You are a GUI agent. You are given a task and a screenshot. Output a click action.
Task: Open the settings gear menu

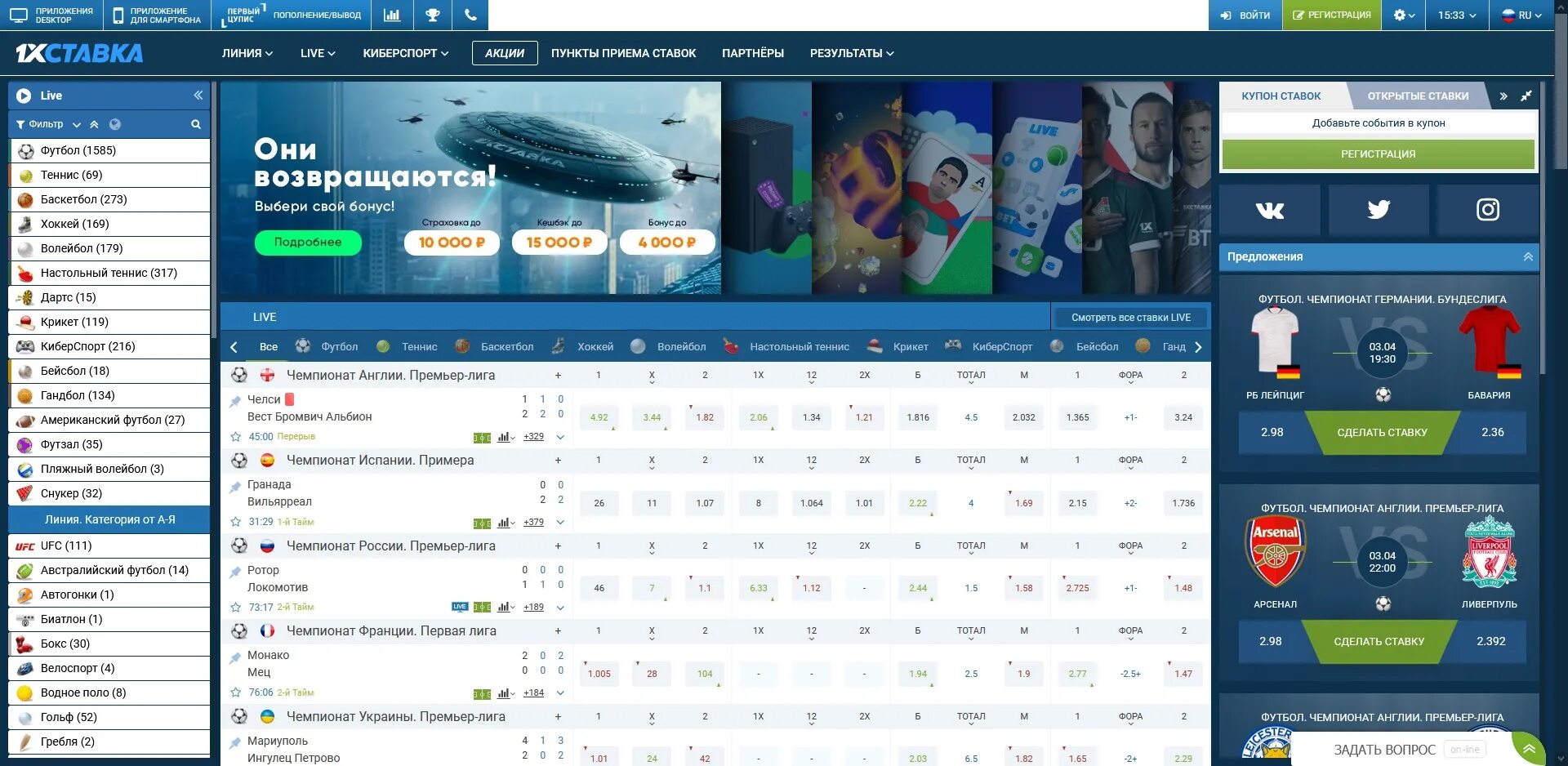1404,15
